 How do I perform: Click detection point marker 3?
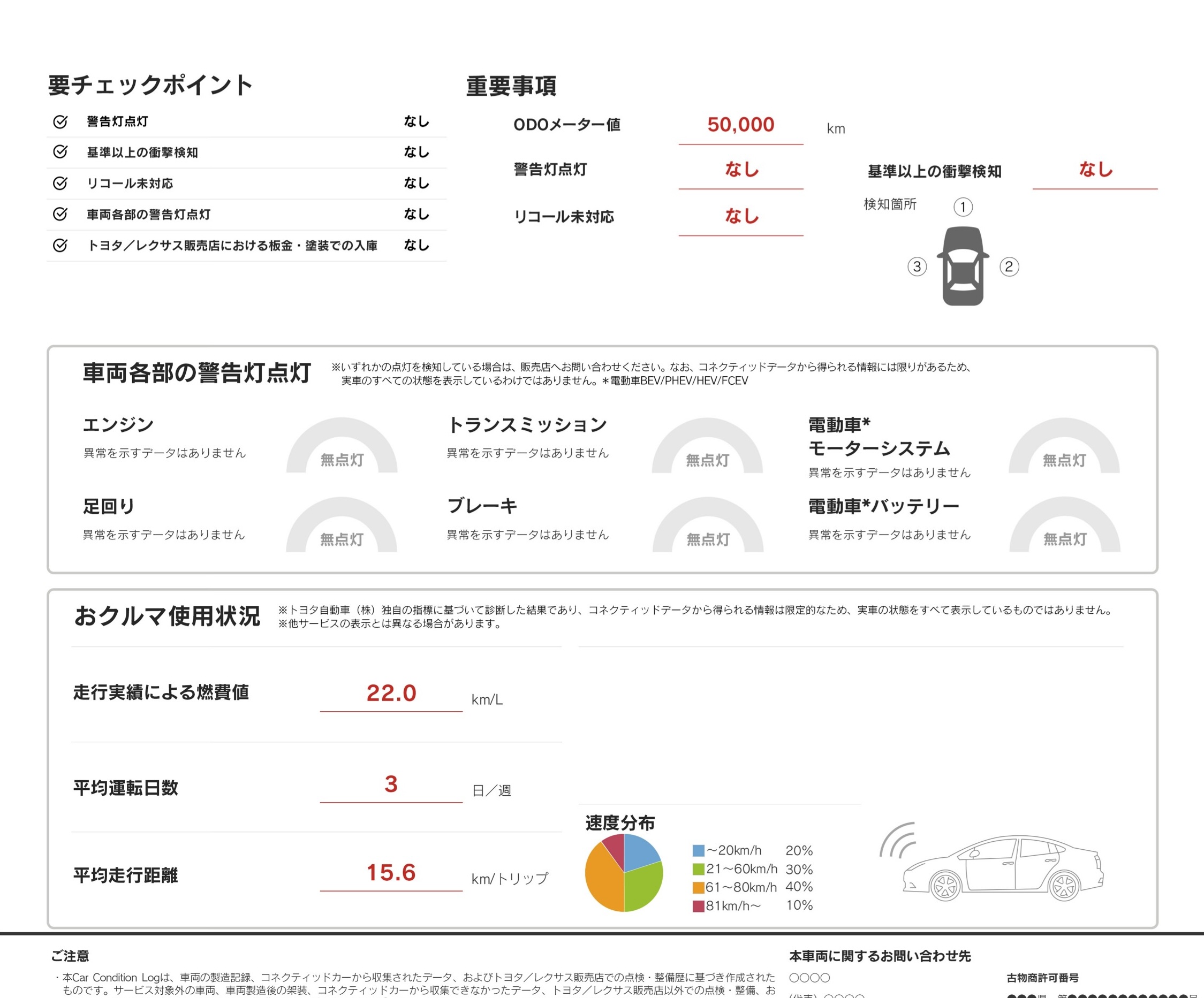tap(917, 266)
